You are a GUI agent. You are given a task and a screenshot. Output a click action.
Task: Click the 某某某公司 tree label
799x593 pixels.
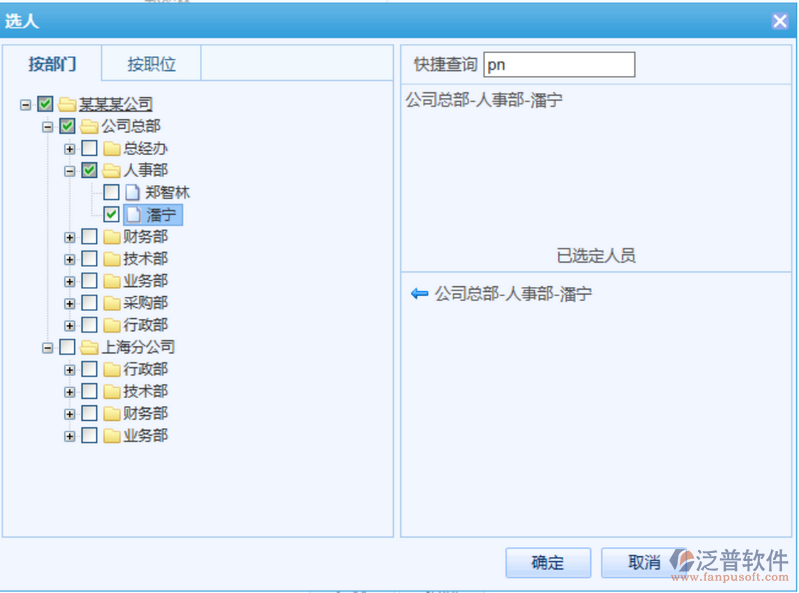click(116, 104)
